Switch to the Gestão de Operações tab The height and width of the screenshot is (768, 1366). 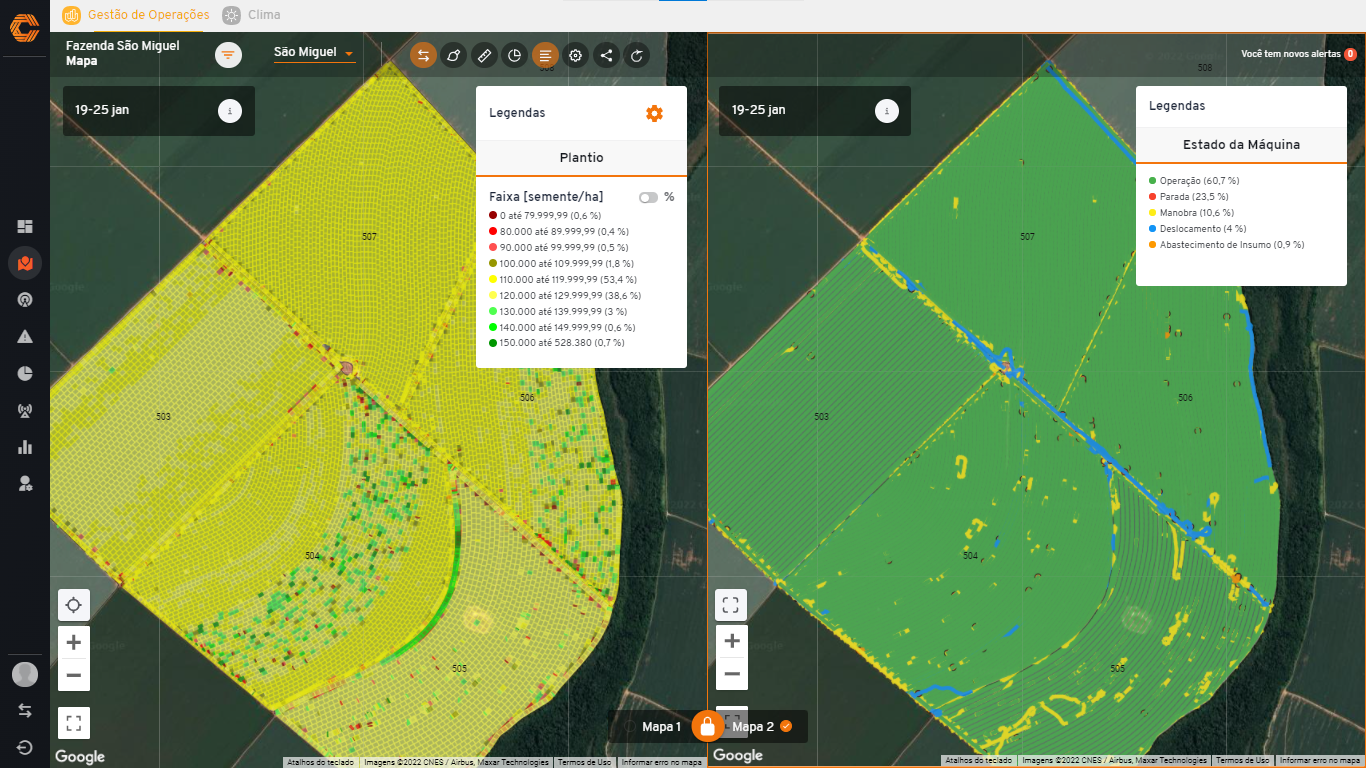click(x=137, y=15)
